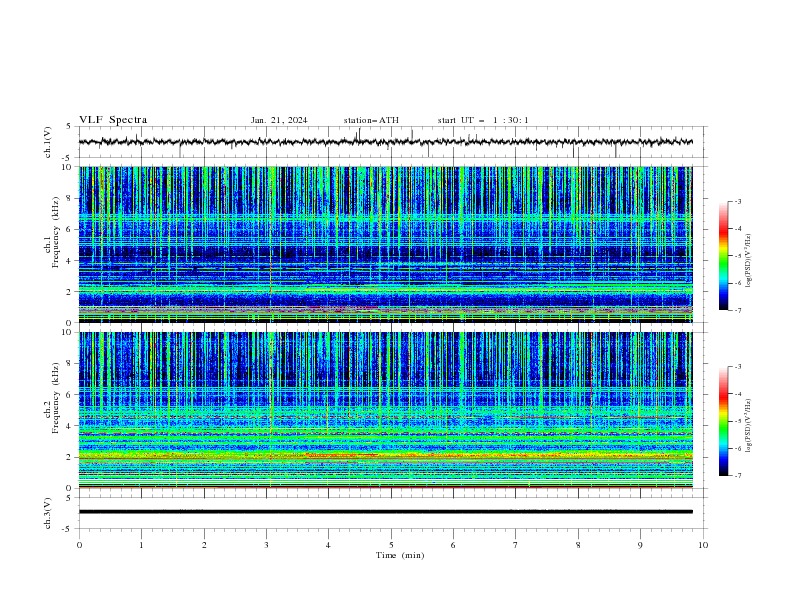The image size is (792, 612).
Task: Click the time axis tick label "9"
Action: 640,545
